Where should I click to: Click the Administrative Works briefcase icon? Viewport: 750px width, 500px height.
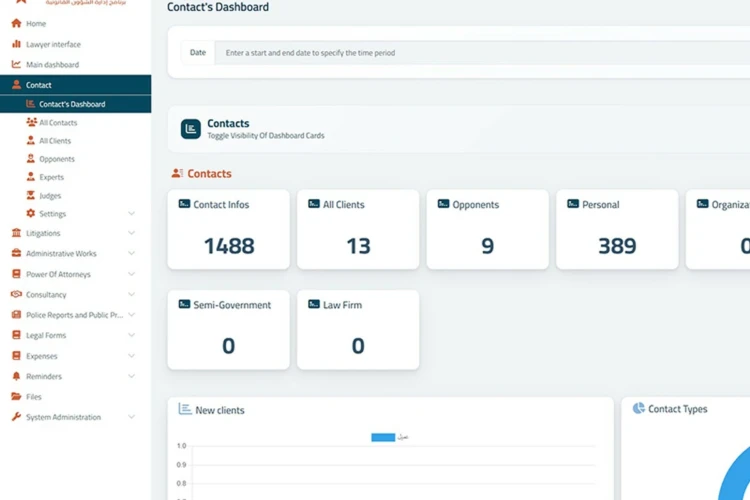(16, 253)
